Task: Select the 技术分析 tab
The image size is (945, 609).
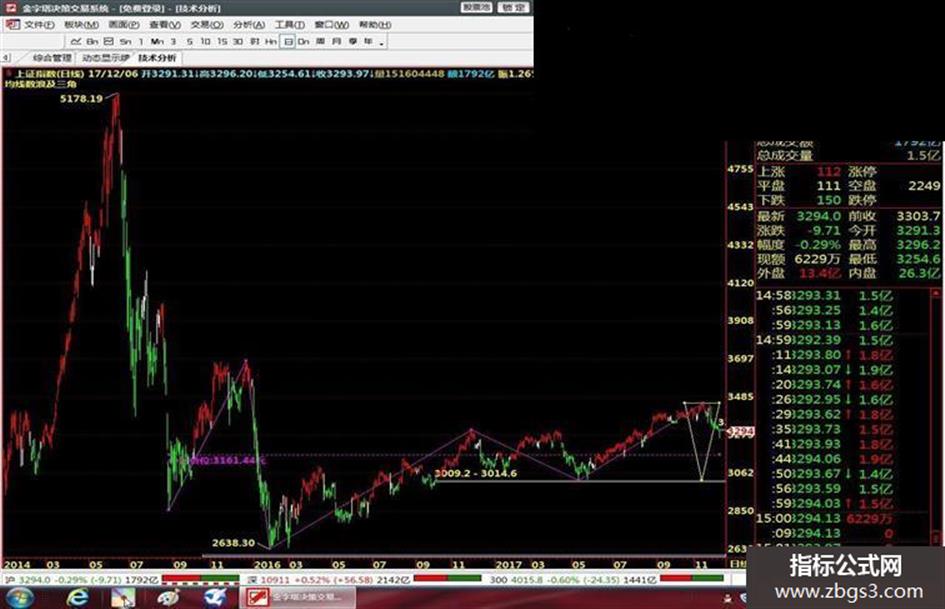Action: (x=157, y=58)
